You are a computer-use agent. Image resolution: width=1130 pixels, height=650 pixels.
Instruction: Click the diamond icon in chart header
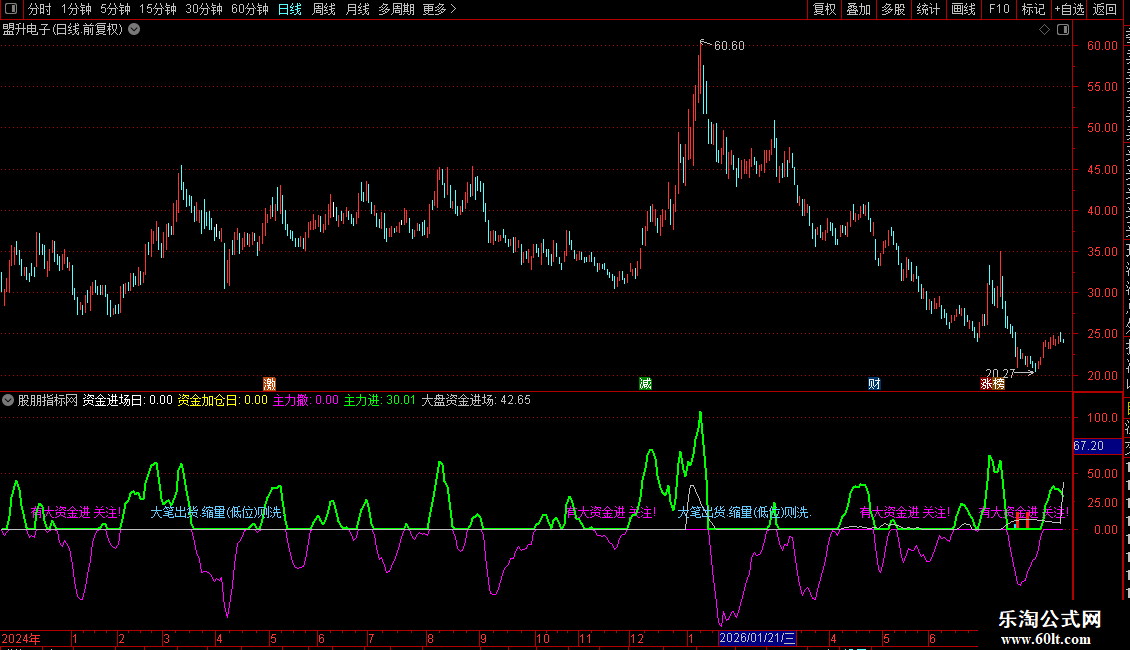click(1044, 30)
